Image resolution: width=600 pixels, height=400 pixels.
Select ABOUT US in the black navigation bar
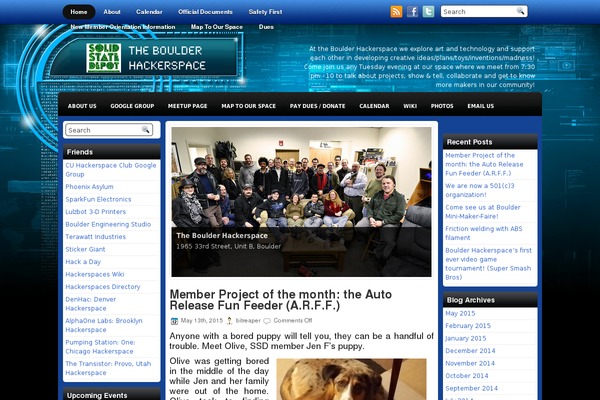point(82,106)
